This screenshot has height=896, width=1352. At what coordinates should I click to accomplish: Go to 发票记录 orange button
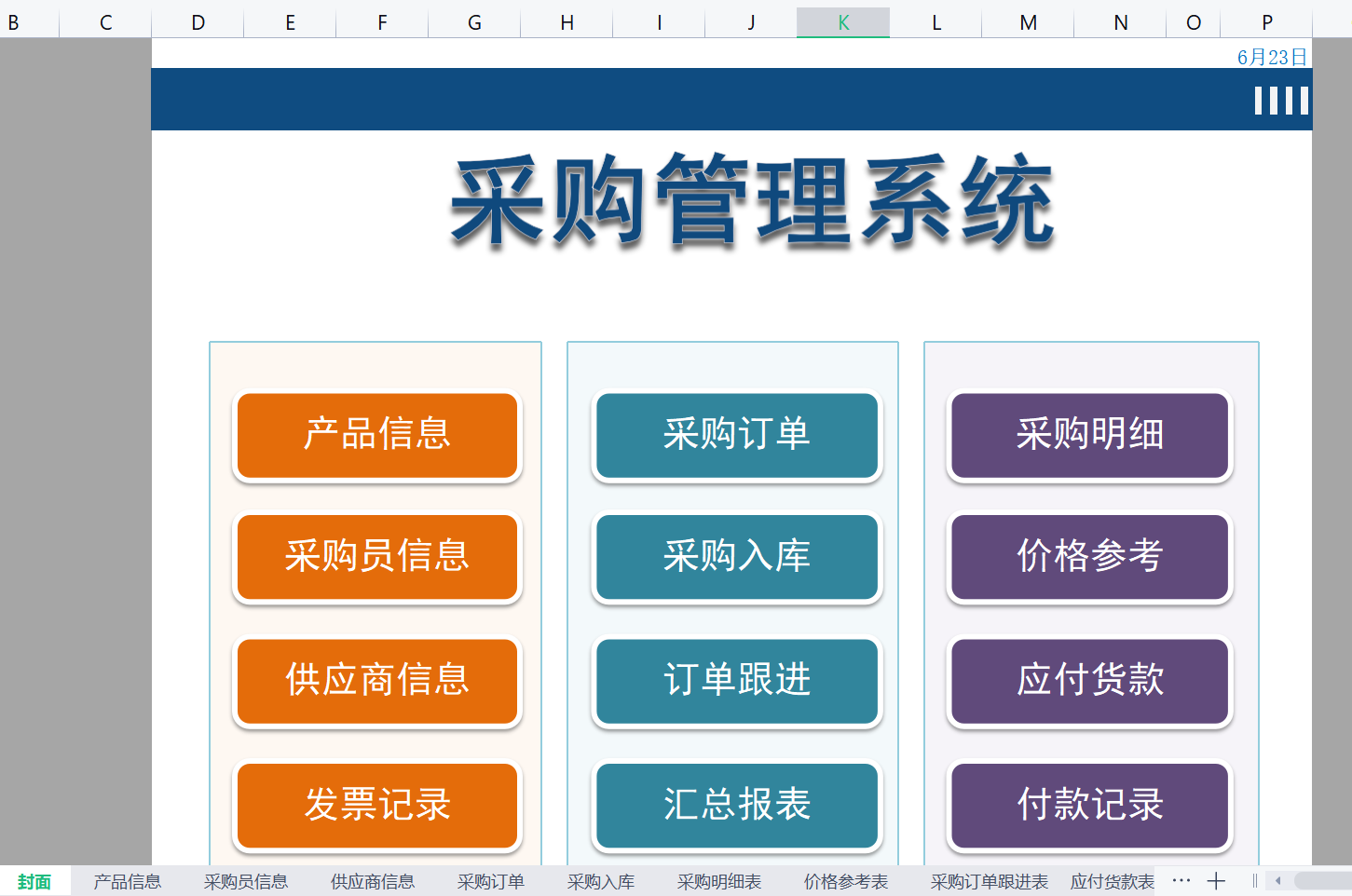[377, 806]
